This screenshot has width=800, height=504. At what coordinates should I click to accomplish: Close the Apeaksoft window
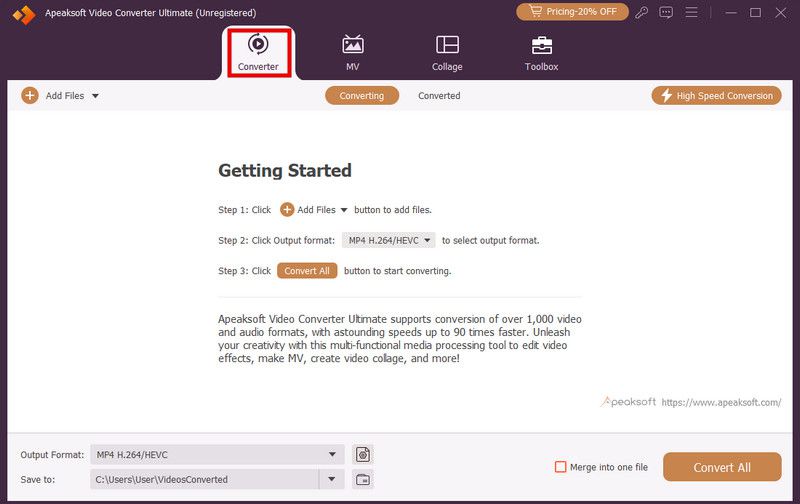click(x=781, y=12)
